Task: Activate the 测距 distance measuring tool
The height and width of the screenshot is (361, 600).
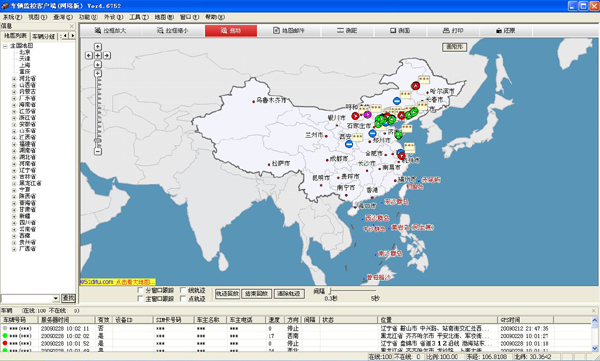Action: pyautogui.click(x=347, y=31)
